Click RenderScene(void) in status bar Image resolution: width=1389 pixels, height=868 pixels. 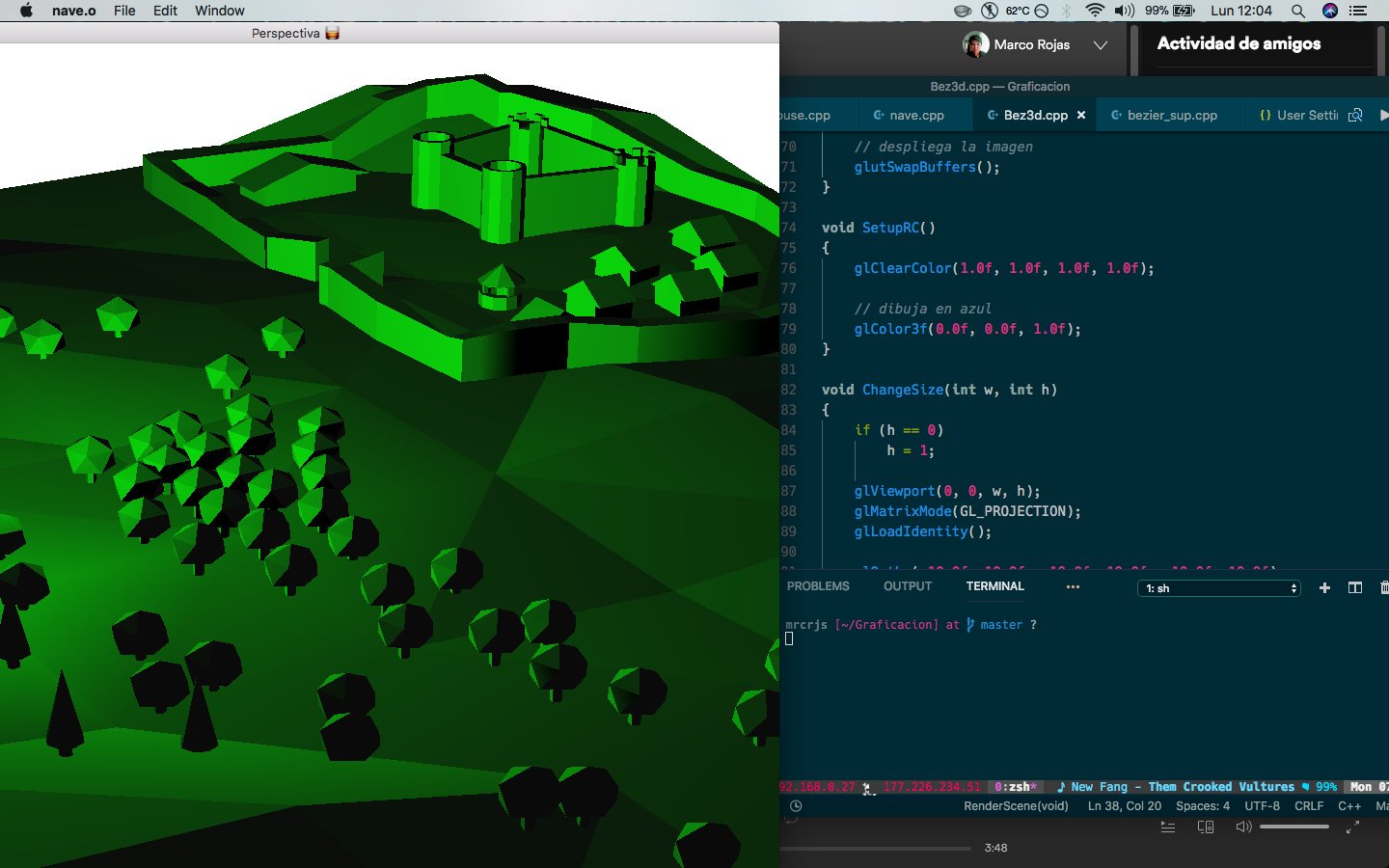click(1016, 806)
